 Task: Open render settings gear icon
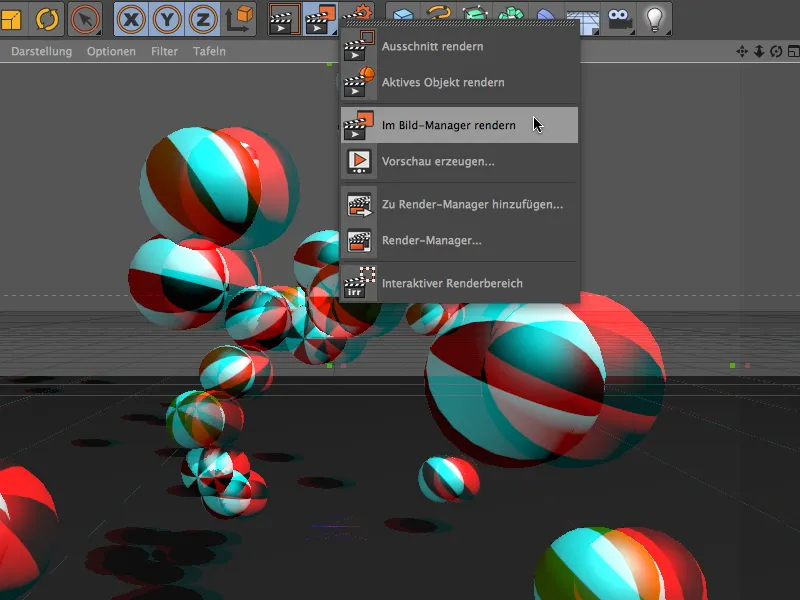(x=358, y=12)
